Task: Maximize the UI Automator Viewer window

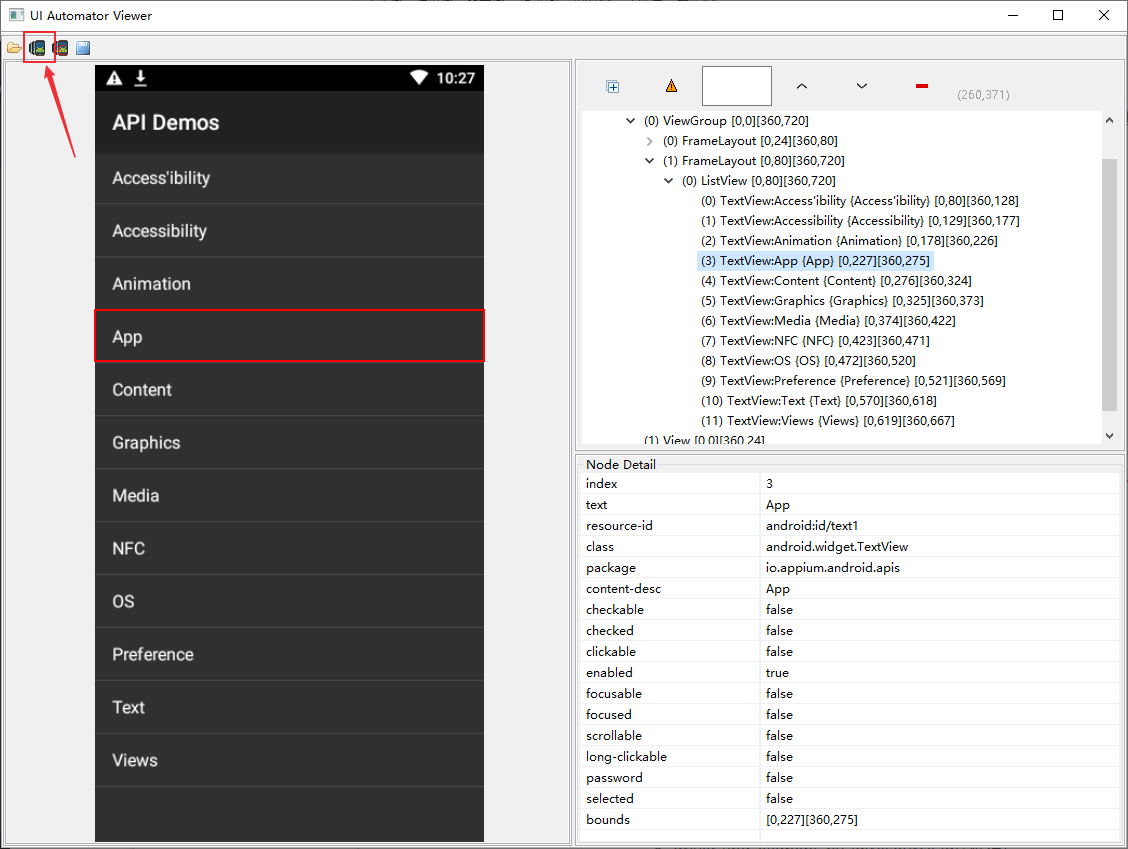Action: 1058,15
